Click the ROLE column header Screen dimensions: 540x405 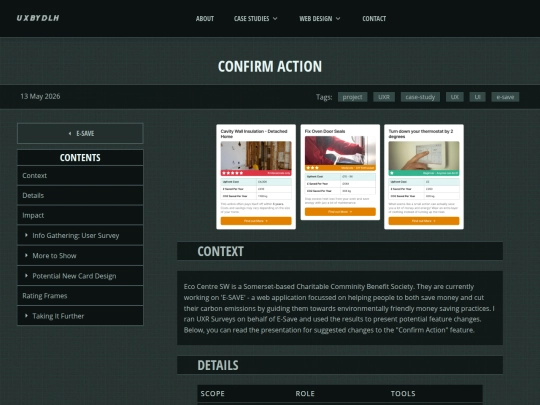point(305,393)
